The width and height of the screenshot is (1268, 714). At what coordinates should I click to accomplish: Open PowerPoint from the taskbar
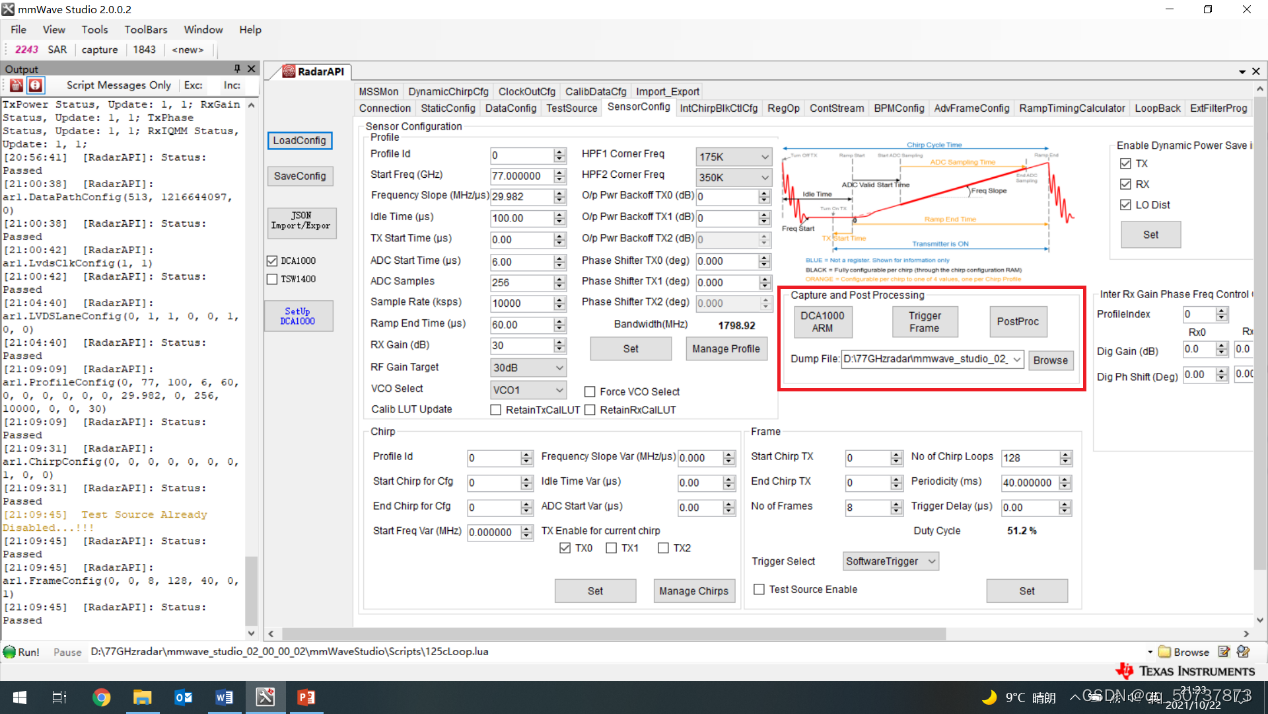306,697
